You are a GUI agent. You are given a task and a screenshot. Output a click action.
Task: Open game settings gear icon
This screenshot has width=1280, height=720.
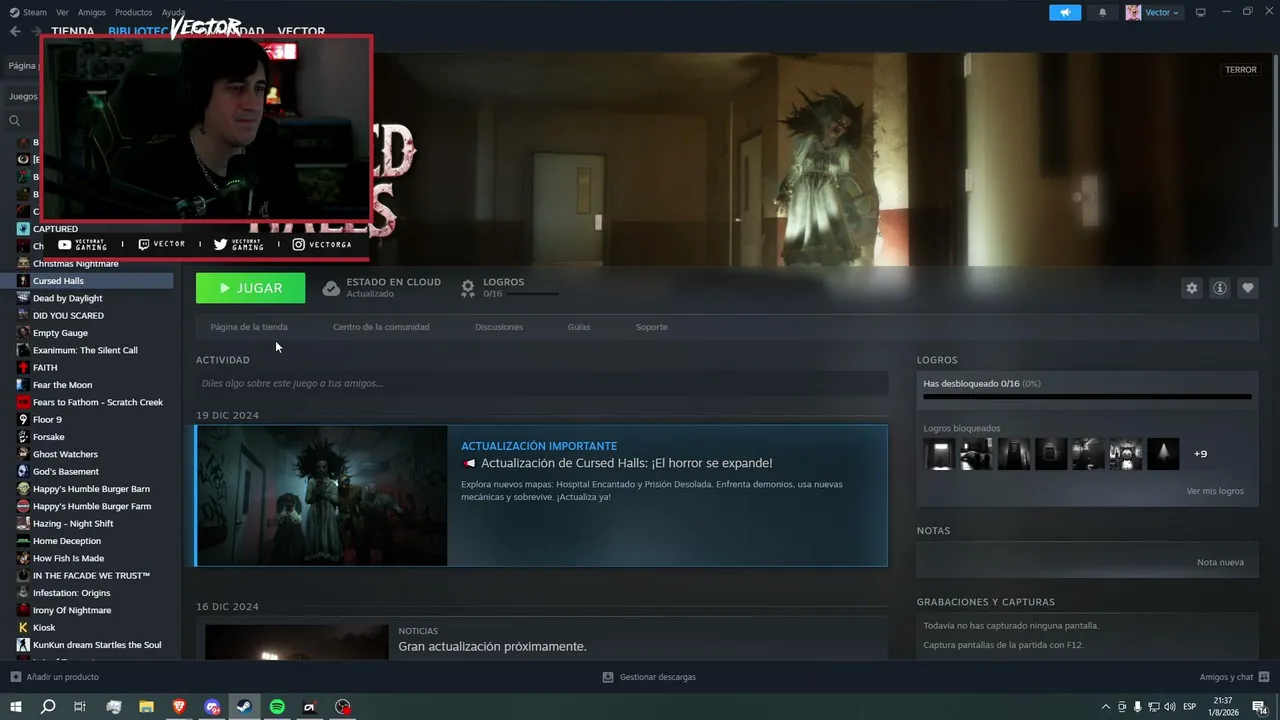[x=1191, y=288]
